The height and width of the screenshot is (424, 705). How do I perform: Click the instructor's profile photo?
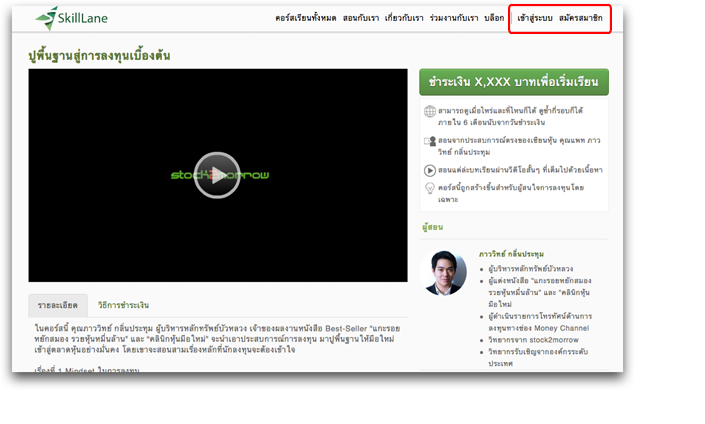coord(443,273)
